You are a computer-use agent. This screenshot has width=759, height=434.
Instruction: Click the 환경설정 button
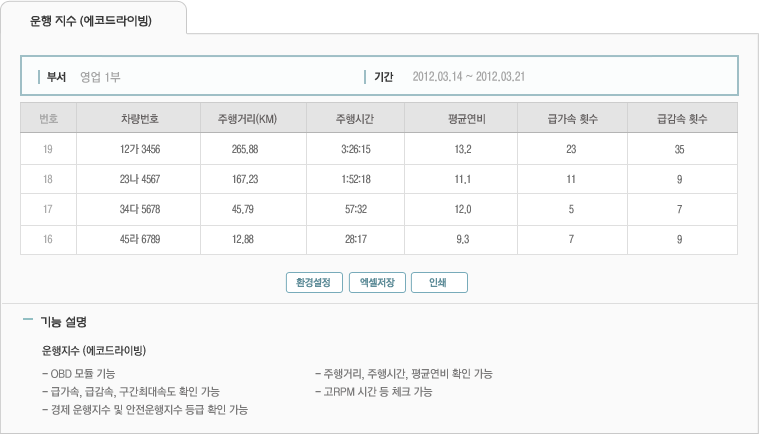315,282
